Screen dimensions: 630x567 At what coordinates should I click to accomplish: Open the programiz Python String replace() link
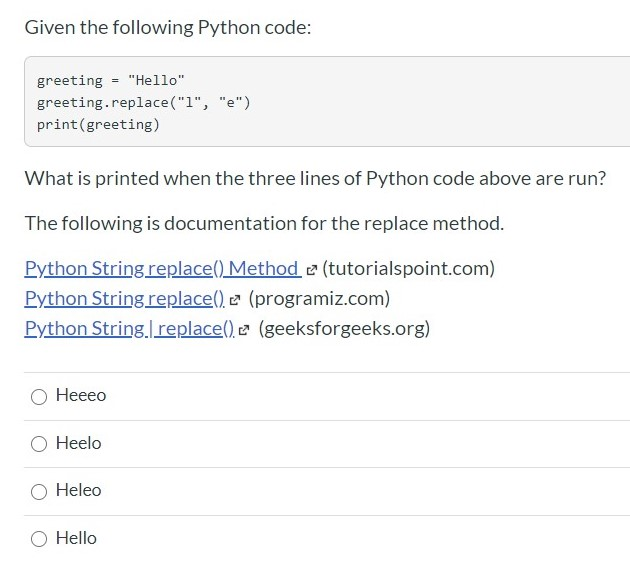(124, 298)
